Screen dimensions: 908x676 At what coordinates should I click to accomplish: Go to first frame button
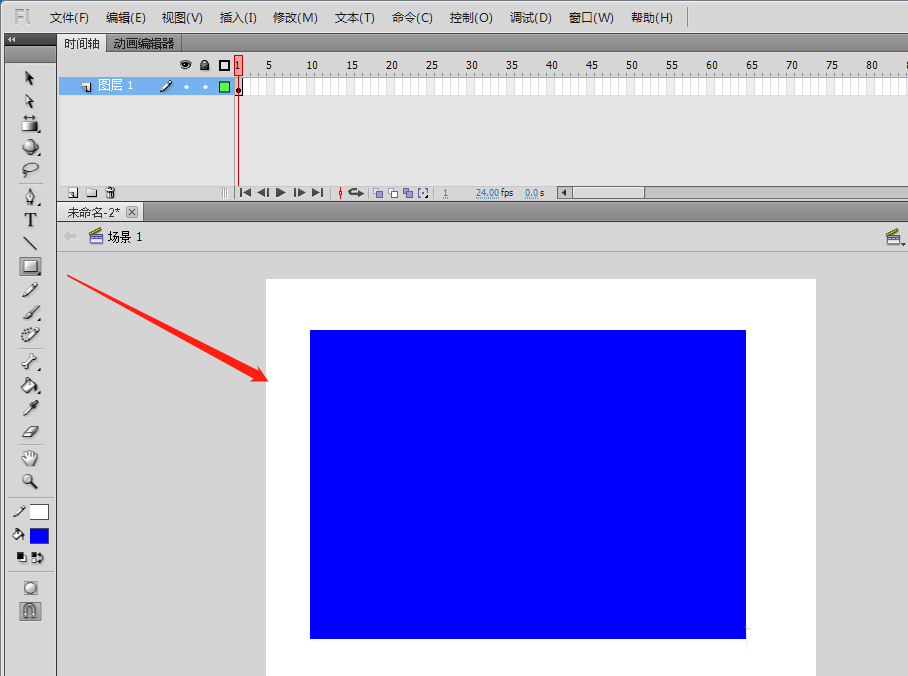[245, 193]
